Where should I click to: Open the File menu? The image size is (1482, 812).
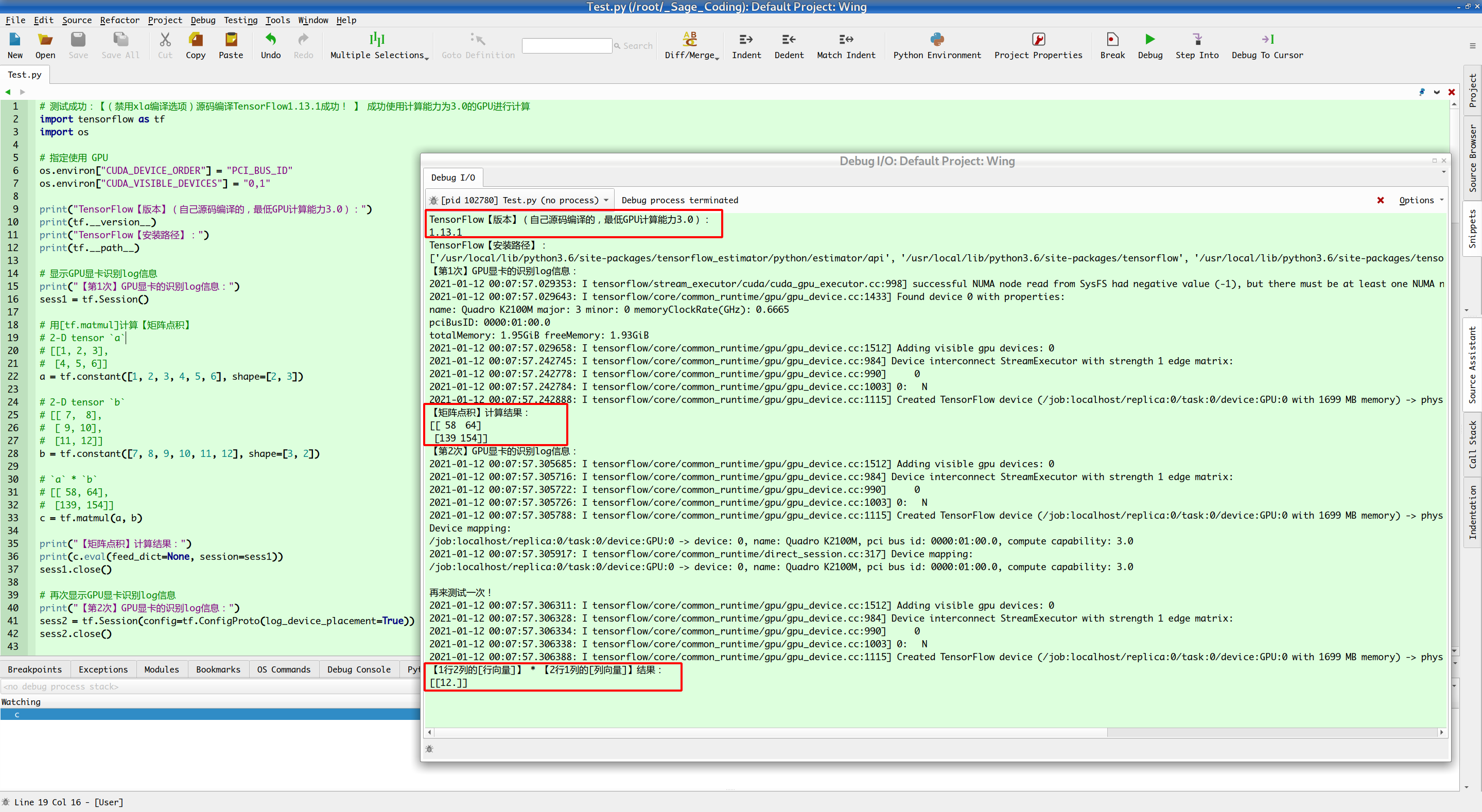pos(15,20)
